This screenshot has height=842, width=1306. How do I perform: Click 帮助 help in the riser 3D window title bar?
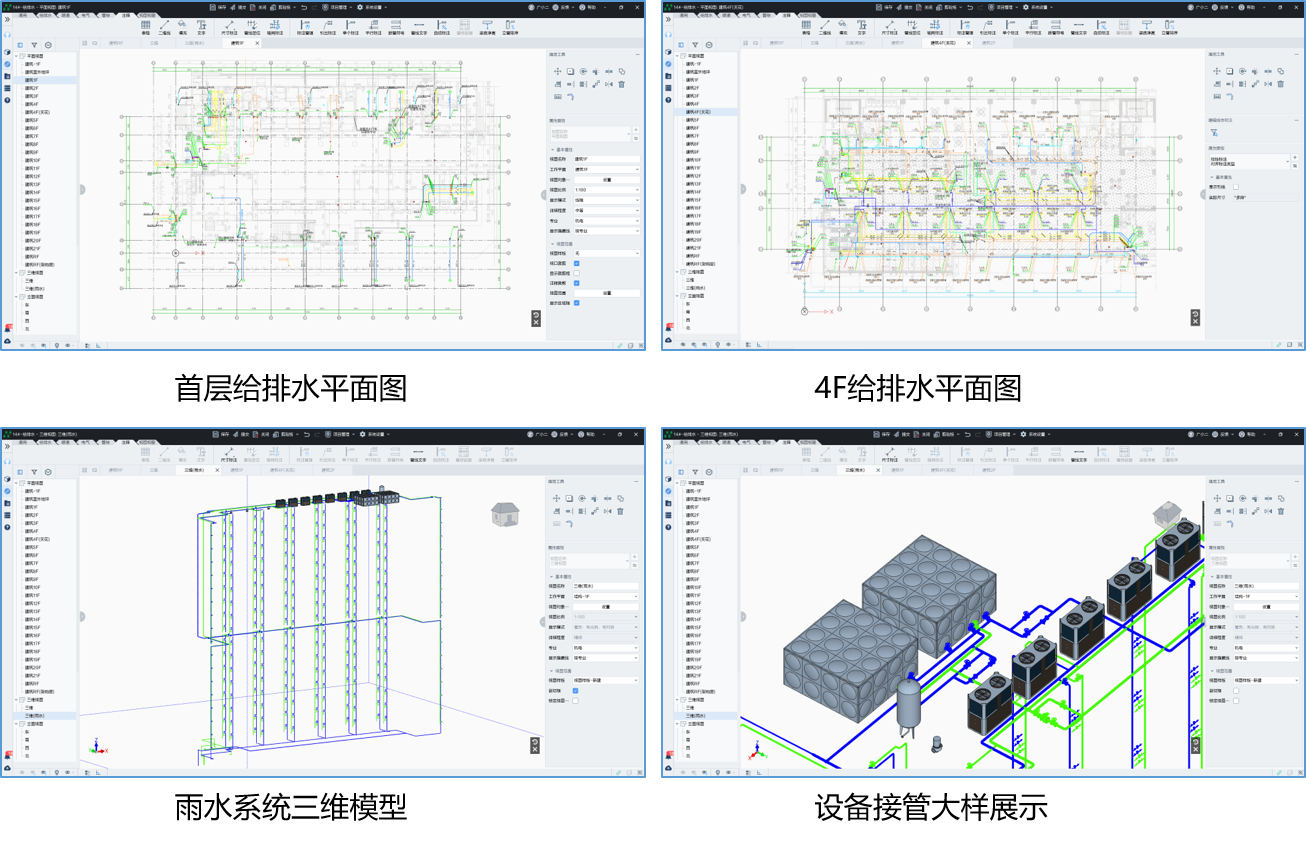point(587,434)
